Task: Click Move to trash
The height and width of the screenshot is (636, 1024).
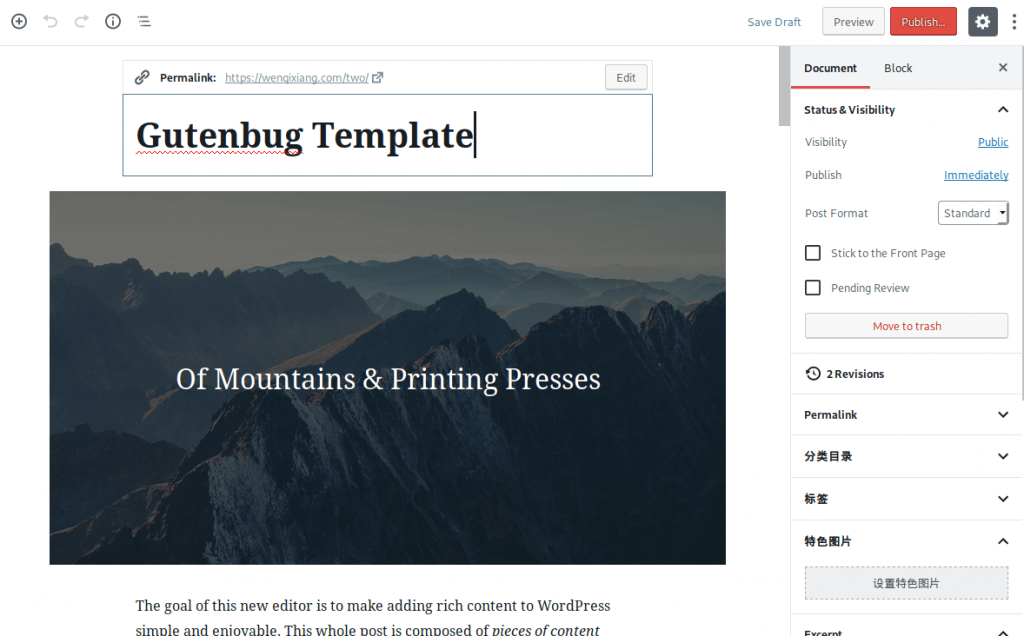Action: pos(906,326)
